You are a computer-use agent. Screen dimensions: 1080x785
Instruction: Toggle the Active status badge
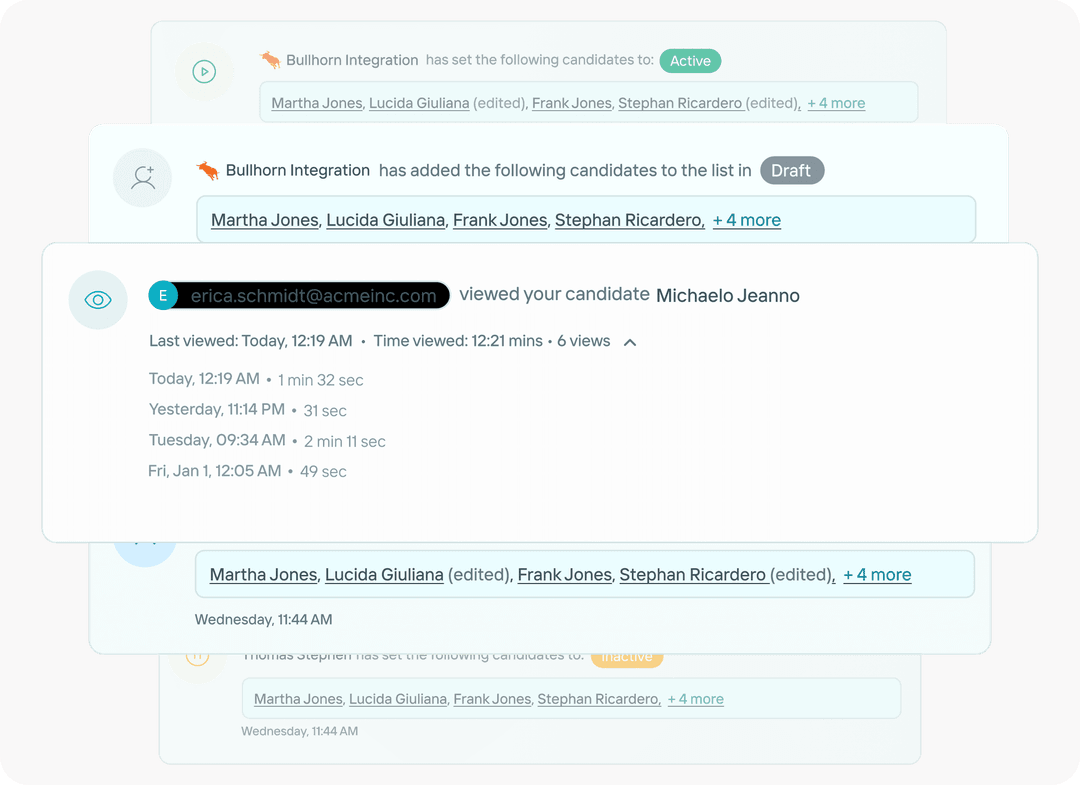tap(690, 60)
